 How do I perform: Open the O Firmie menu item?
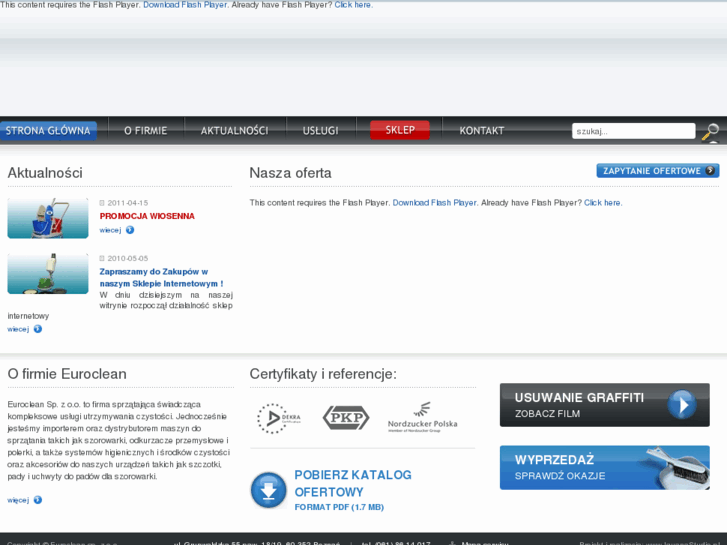(x=146, y=131)
